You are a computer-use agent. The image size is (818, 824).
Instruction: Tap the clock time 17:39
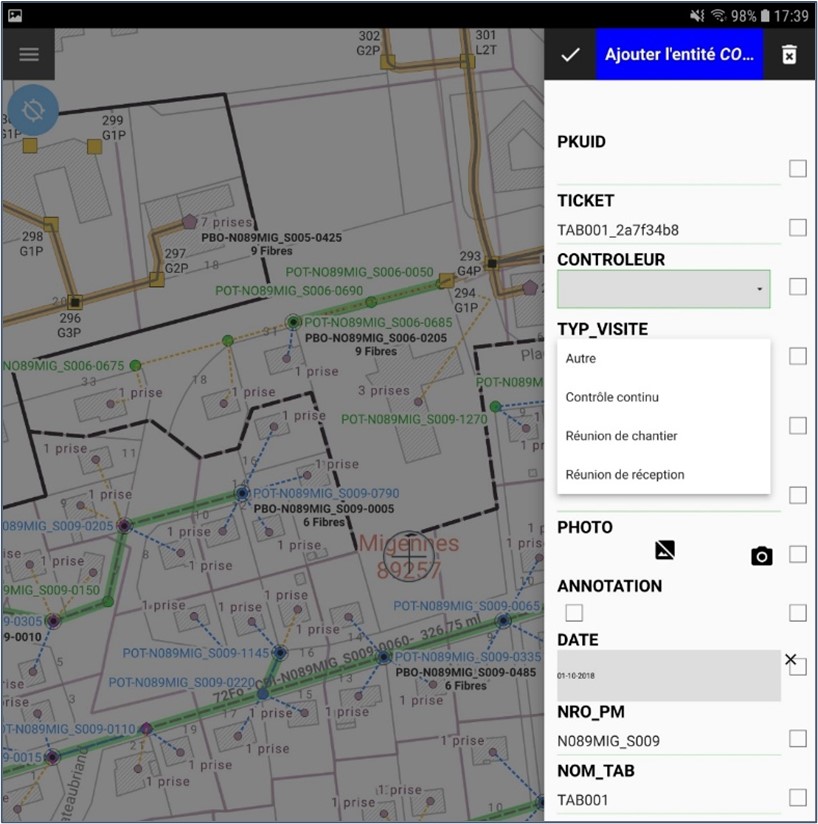(x=791, y=16)
